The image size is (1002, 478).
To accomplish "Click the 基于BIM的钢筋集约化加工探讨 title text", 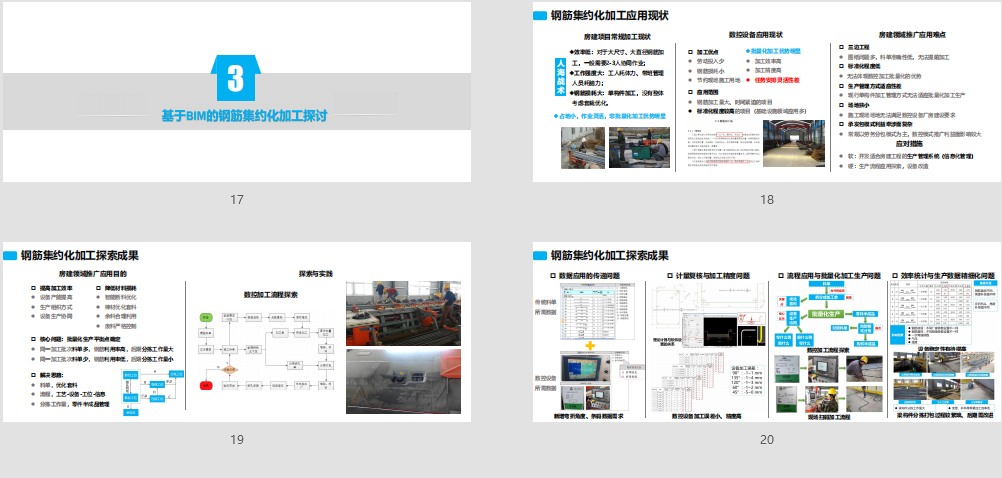I will (245, 116).
